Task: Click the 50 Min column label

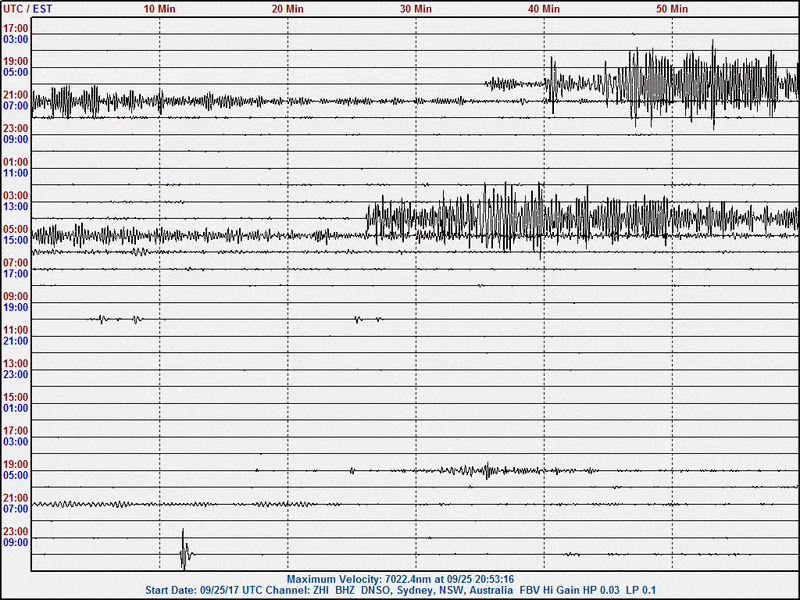Action: pyautogui.click(x=672, y=9)
